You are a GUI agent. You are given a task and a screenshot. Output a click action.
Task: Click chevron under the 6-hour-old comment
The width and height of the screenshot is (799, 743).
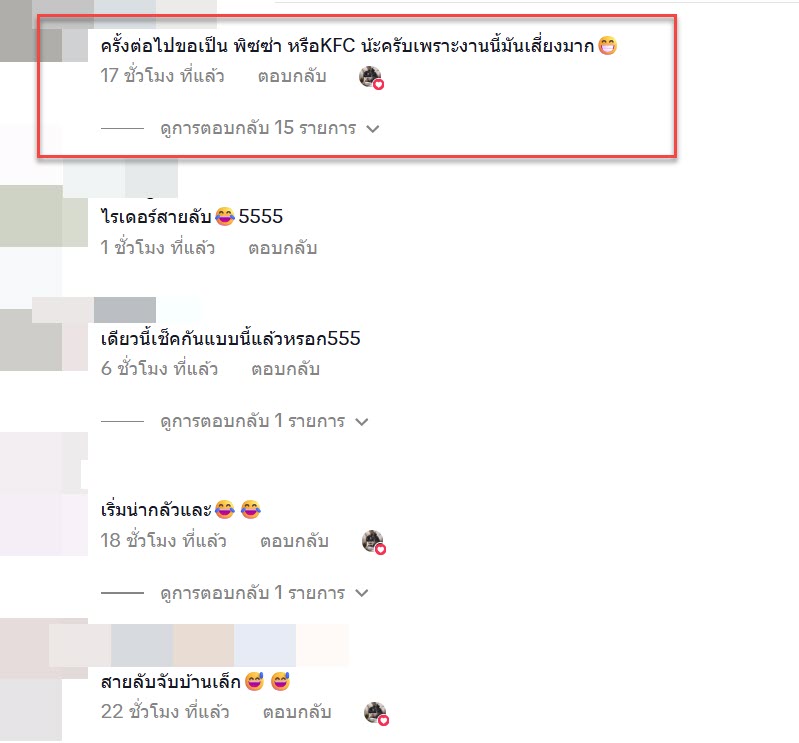pyautogui.click(x=361, y=422)
